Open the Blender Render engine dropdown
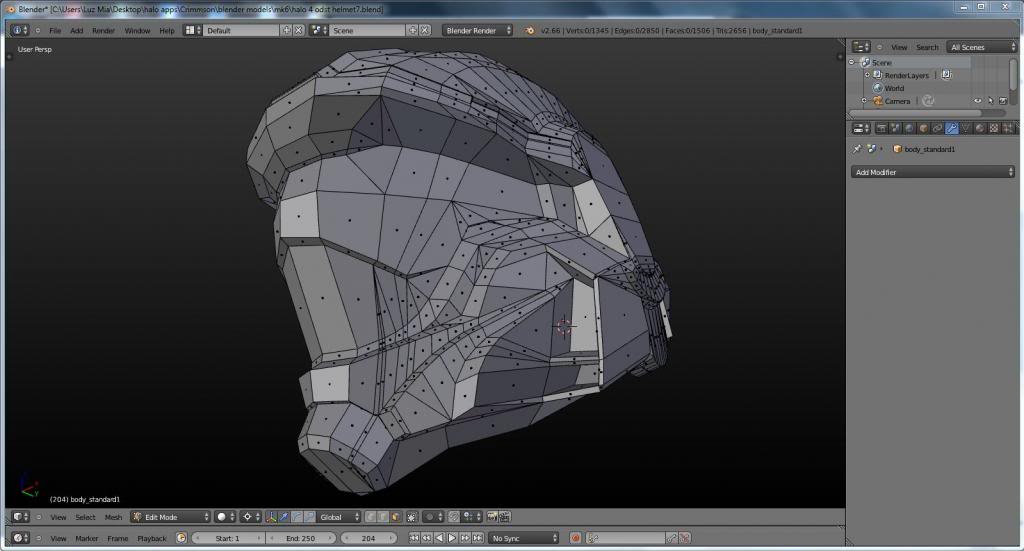Screen dimensions: 1024x551 point(477,30)
